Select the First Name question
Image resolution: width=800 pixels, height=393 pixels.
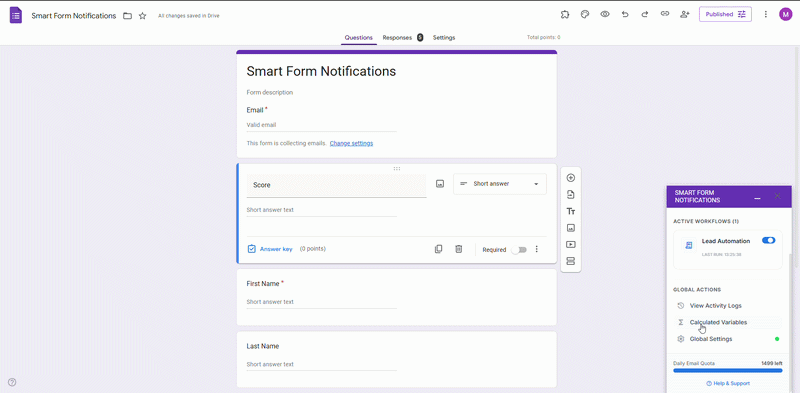point(396,297)
